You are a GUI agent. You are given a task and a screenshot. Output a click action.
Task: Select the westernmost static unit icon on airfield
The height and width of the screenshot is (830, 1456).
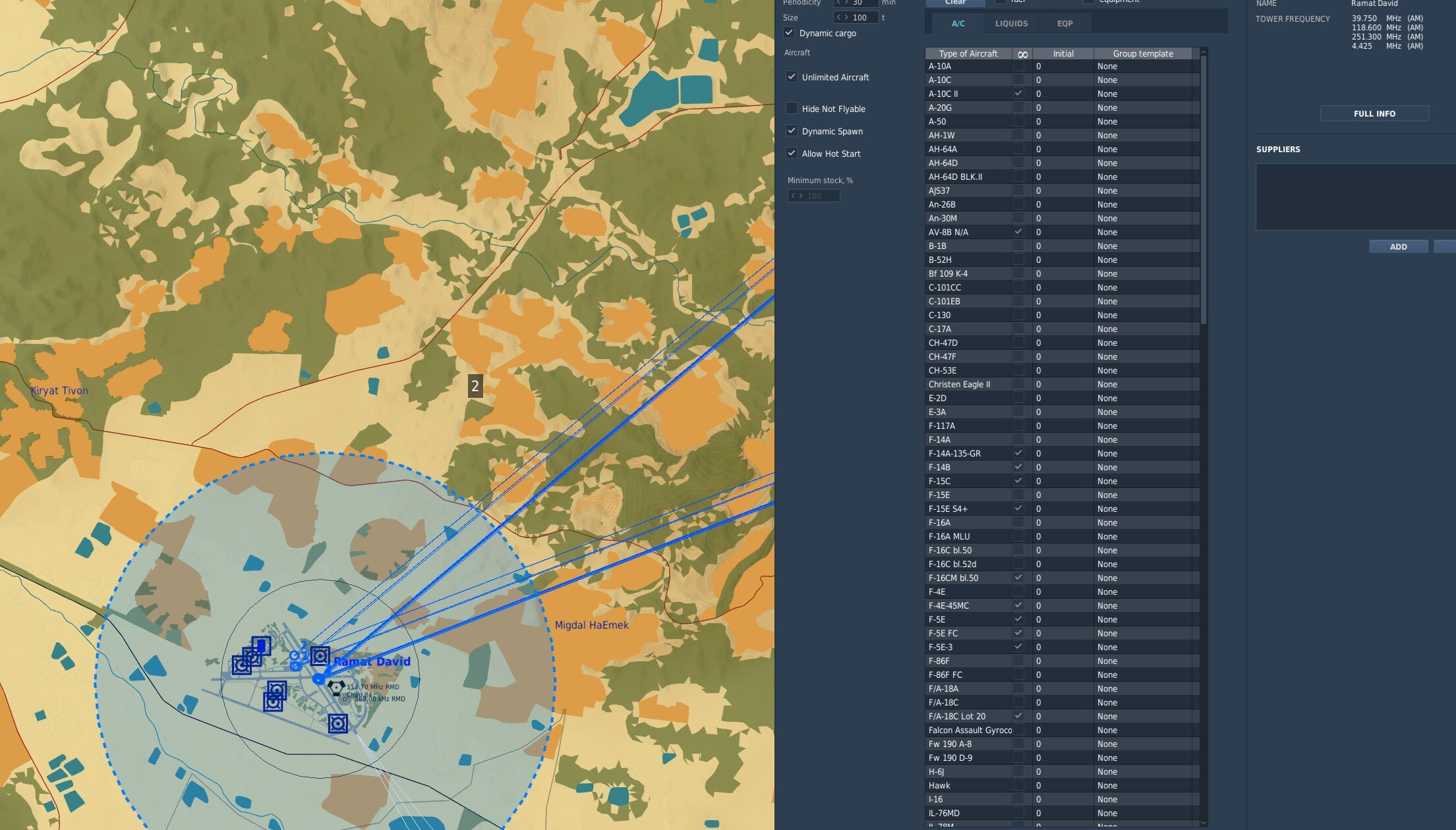[241, 665]
